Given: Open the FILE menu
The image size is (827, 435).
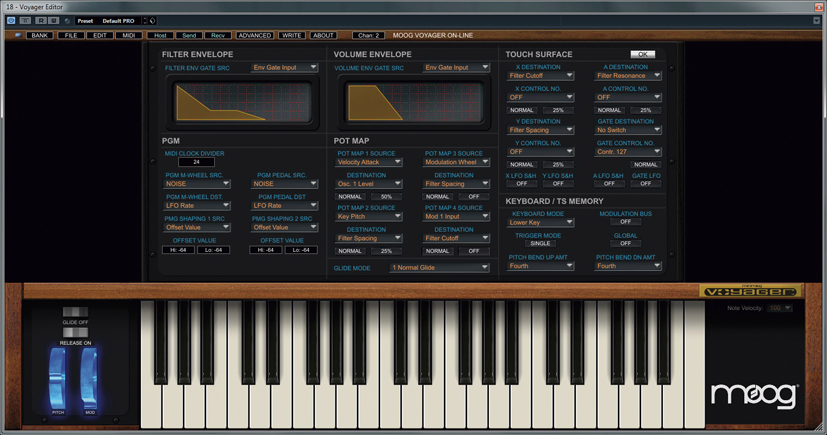Looking at the screenshot, I should point(71,35).
